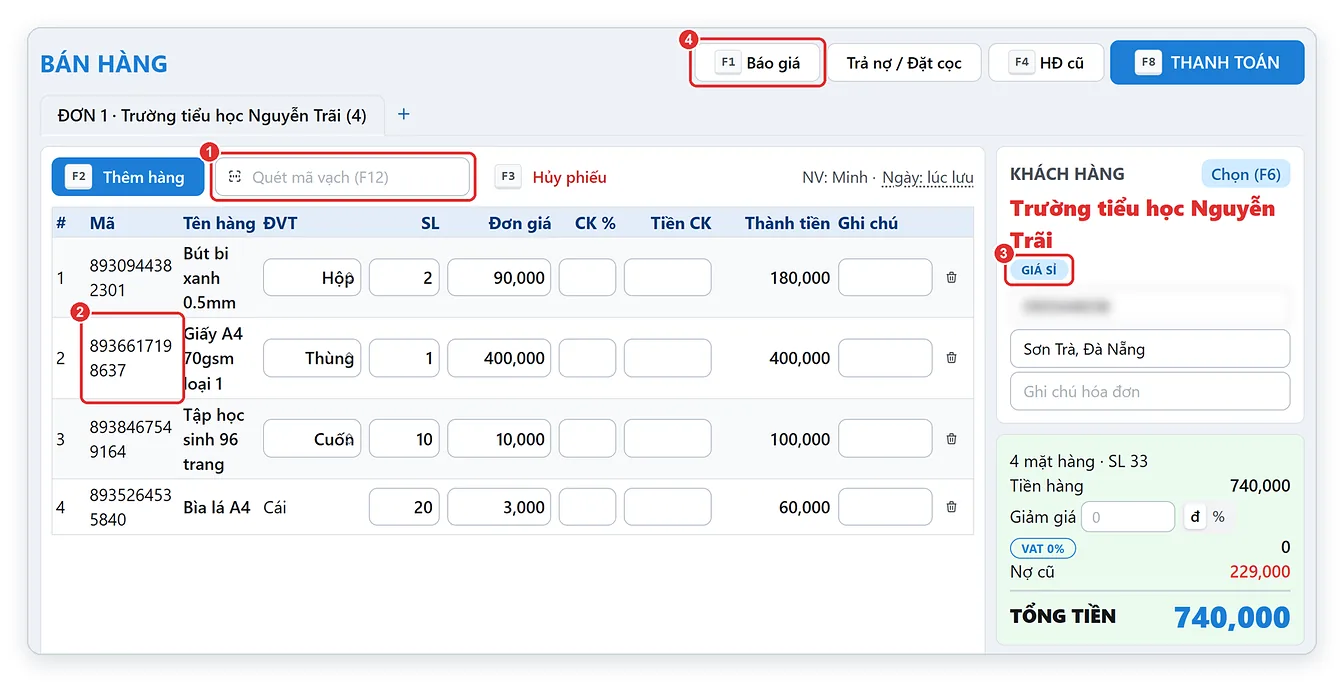The image size is (1344, 682).
Task: Edit unit price 10,000 field
Action: click(499, 439)
